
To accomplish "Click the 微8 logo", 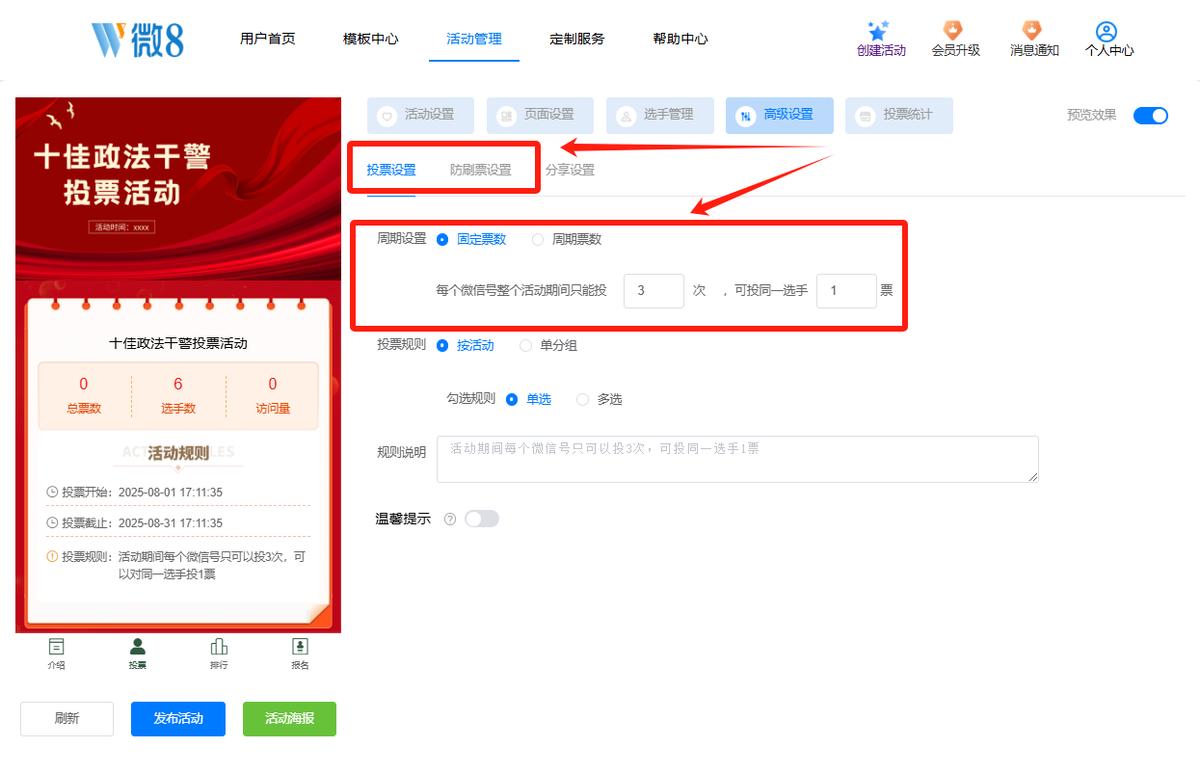I will coord(137,40).
